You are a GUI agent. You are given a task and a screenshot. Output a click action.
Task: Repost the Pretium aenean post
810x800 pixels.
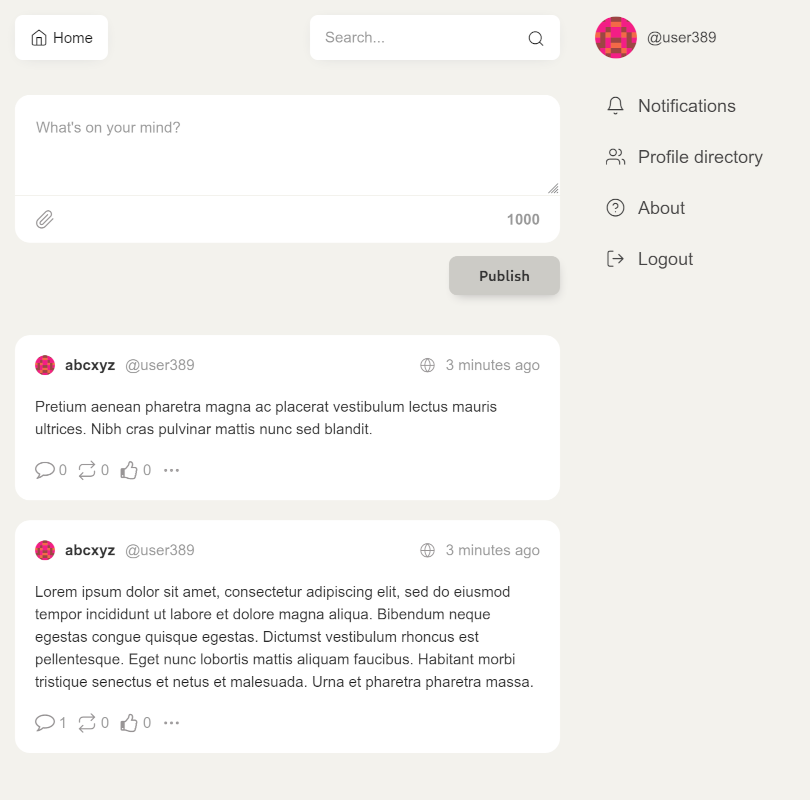pyautogui.click(x=87, y=470)
